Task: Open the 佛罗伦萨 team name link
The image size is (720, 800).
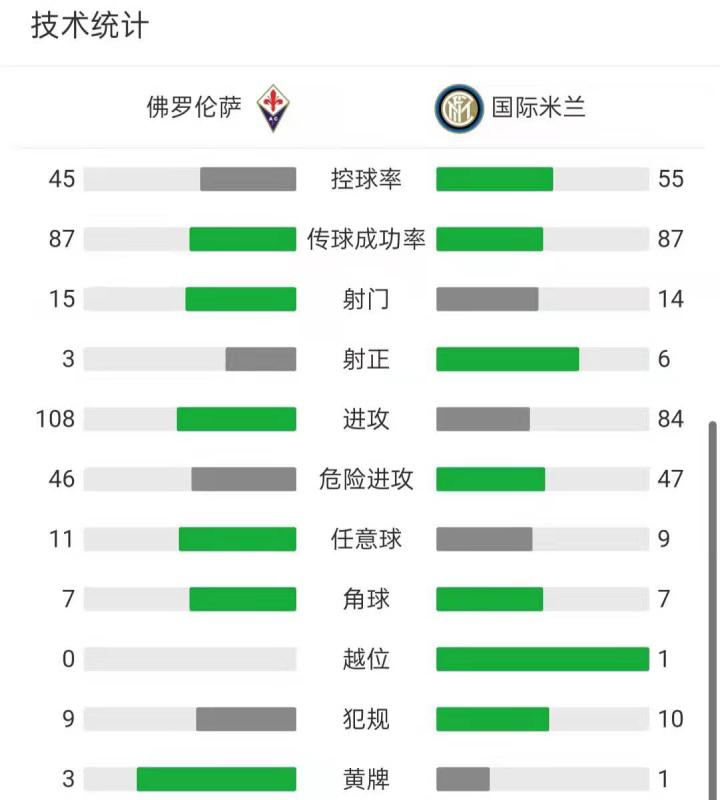Action: pos(194,108)
